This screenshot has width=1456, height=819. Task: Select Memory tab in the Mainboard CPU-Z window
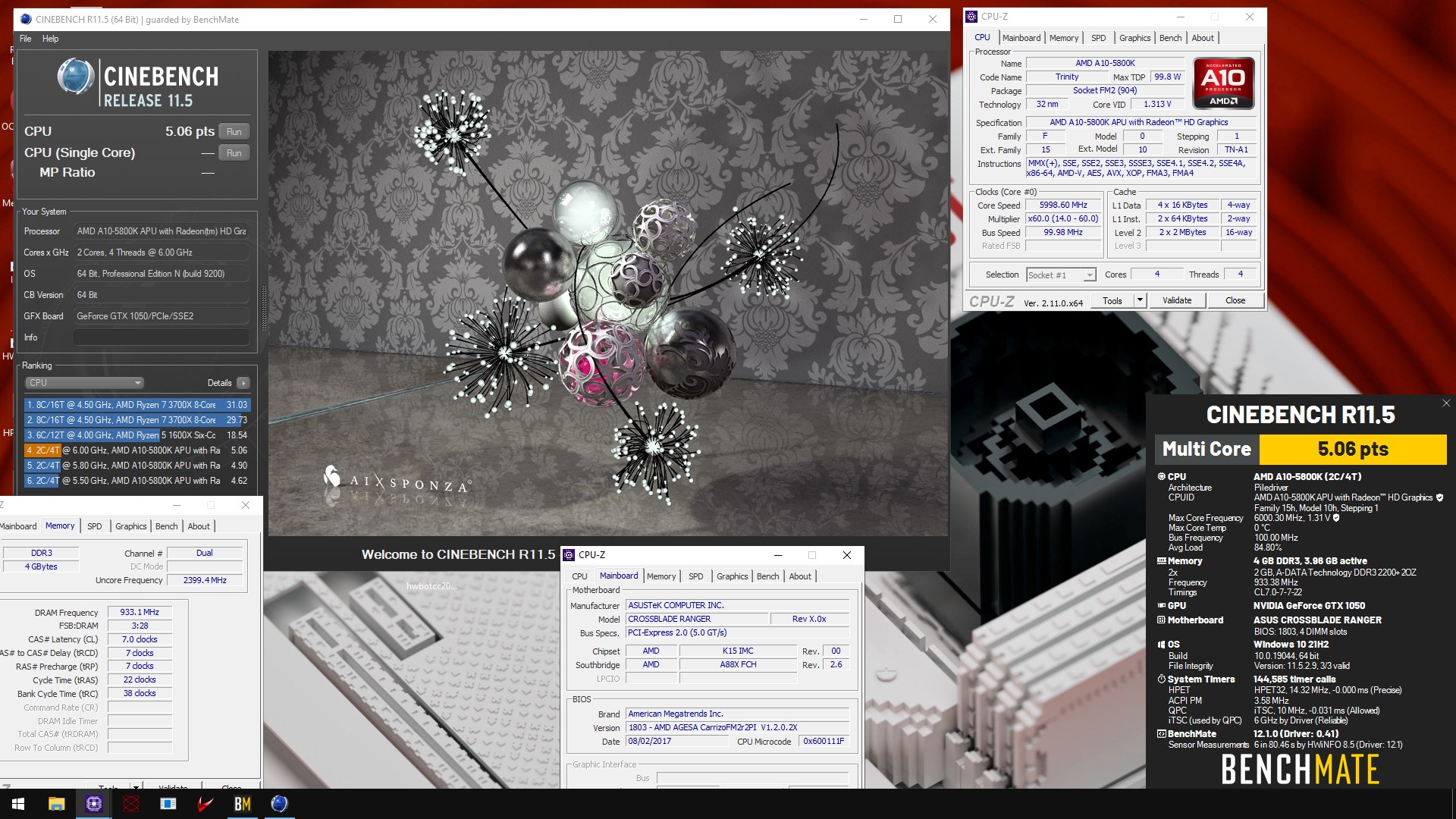coord(661,576)
